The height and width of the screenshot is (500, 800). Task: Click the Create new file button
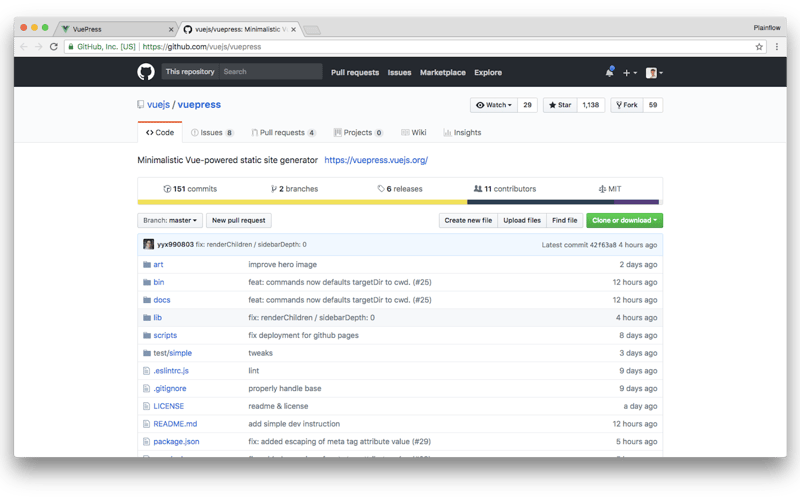click(468, 220)
